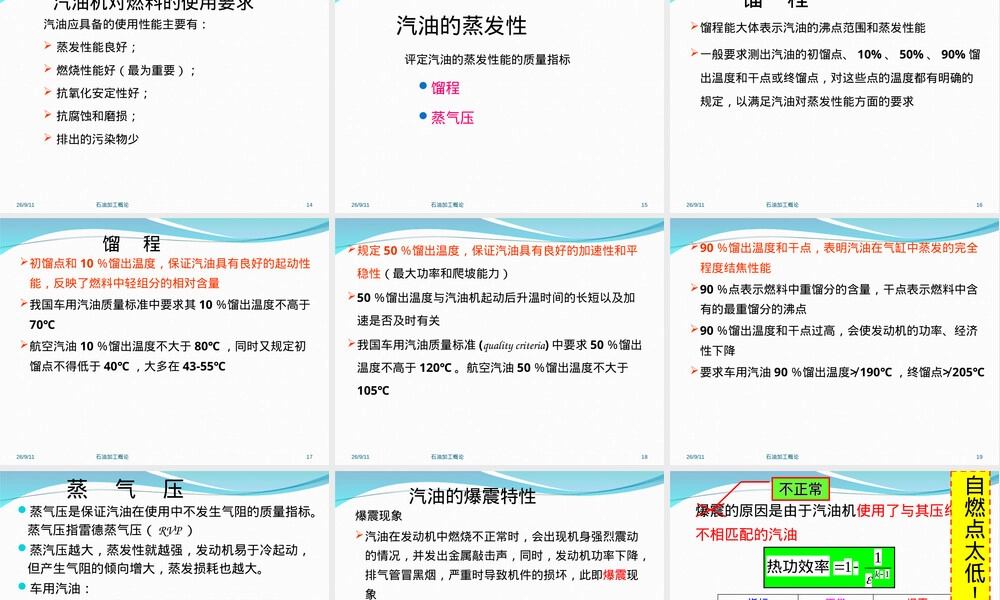Click the green box labeled 不正常
The image size is (1000, 600).
click(x=800, y=489)
